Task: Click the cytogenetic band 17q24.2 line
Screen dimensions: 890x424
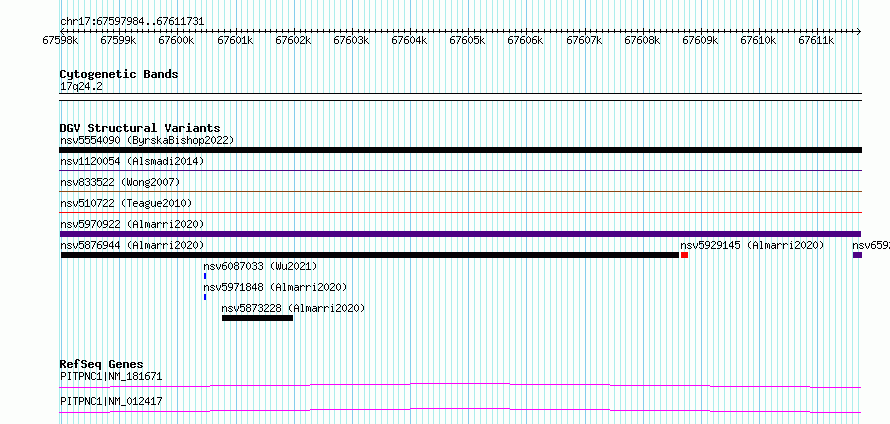Action: 460,97
